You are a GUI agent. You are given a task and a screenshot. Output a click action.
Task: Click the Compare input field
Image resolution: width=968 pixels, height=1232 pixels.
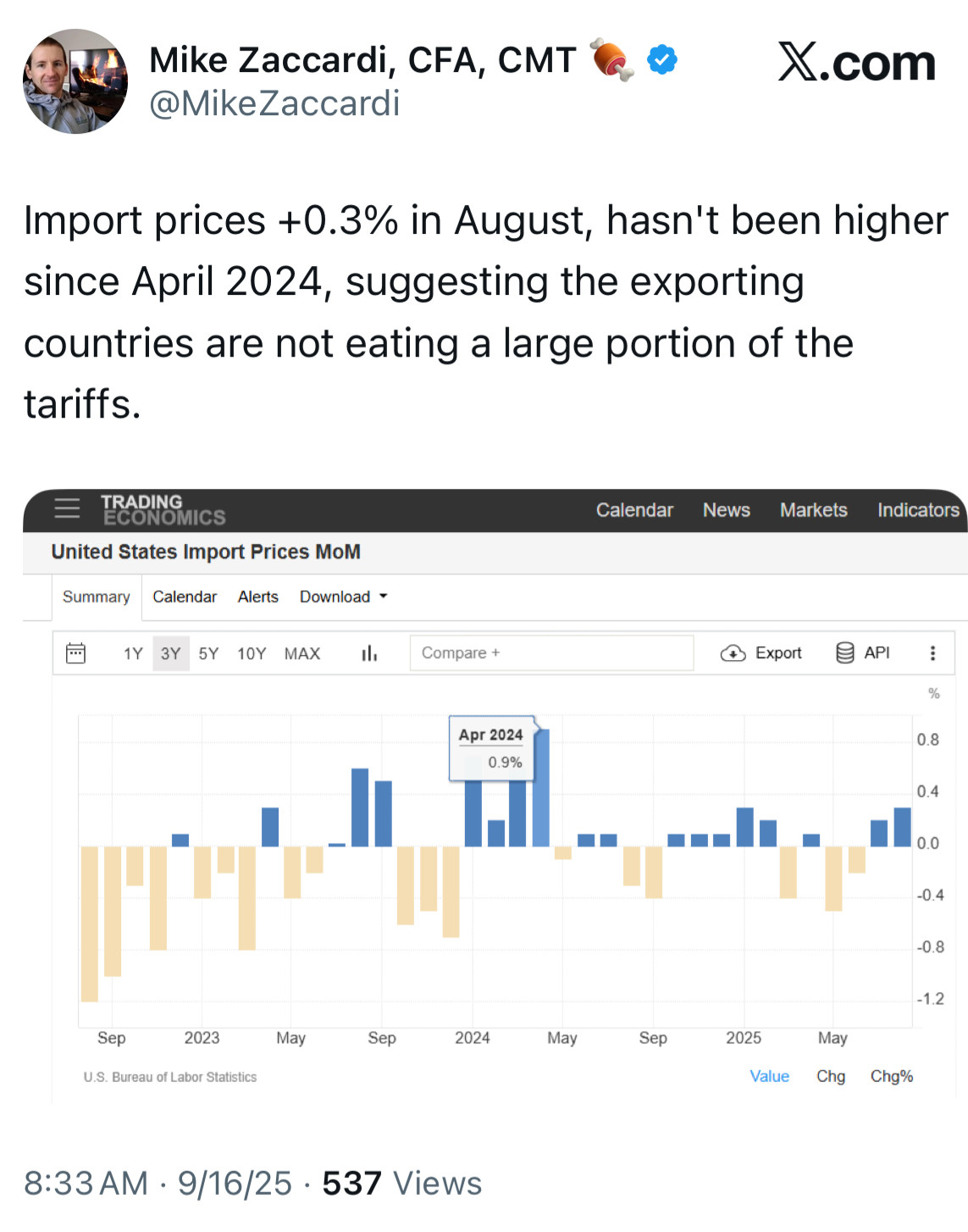[x=551, y=653]
